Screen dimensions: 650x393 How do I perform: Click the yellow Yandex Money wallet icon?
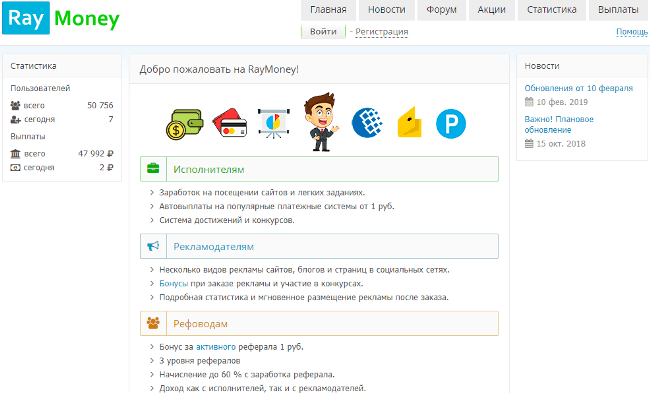[x=410, y=122]
